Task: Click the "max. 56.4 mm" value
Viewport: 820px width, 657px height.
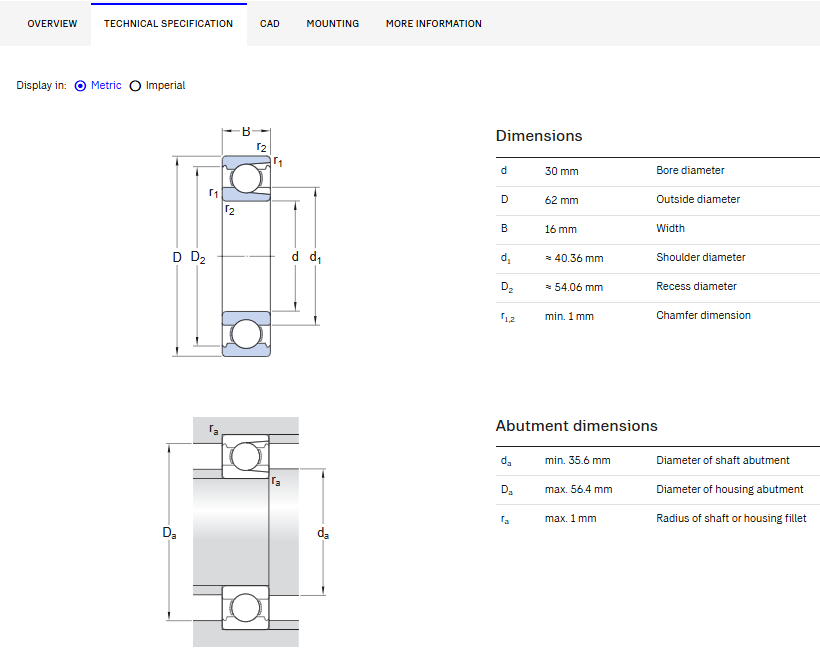Action: [x=578, y=489]
